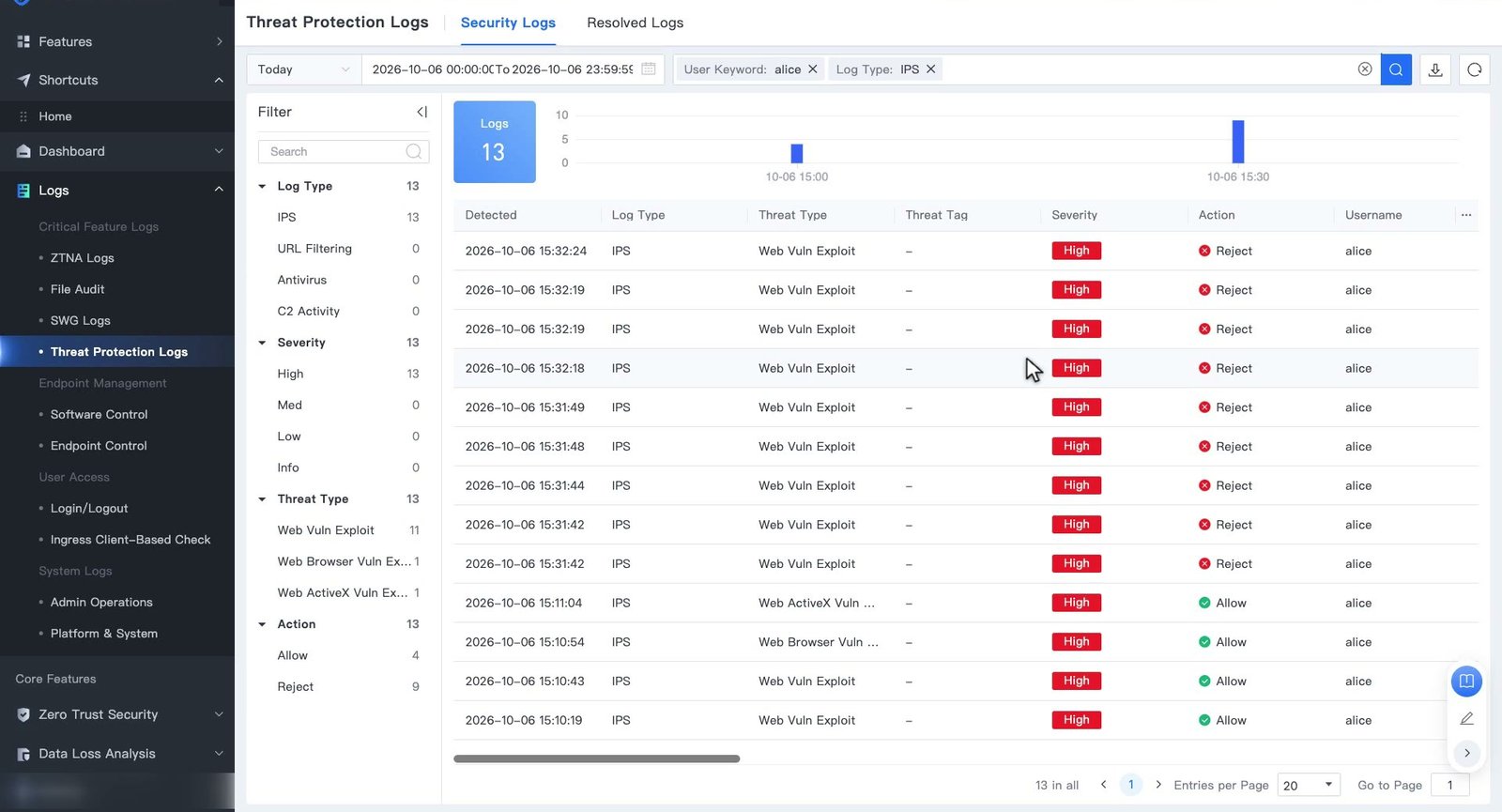1502x812 pixels.
Task: Filter by Allow action
Action: coord(292,655)
